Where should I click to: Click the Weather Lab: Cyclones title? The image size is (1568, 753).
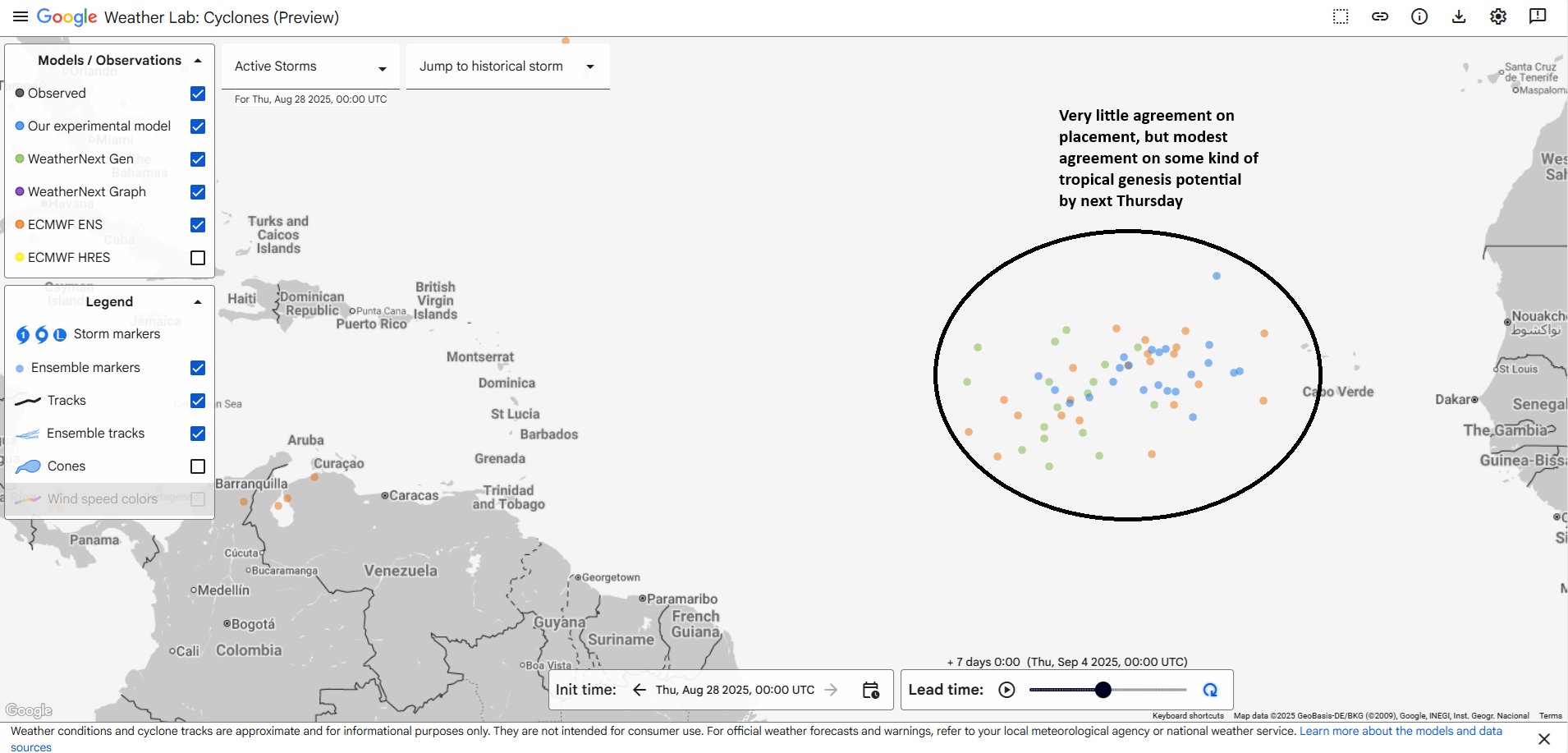point(222,17)
